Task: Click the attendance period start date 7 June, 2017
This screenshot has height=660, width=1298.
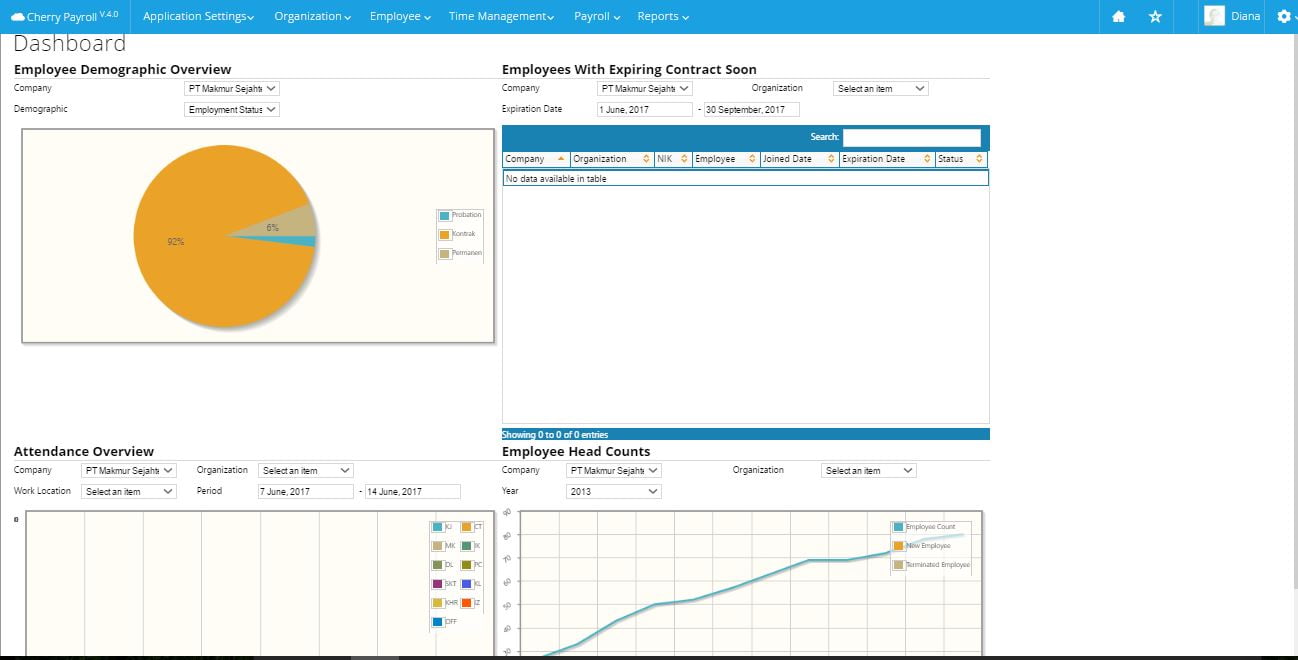Action: [x=306, y=491]
